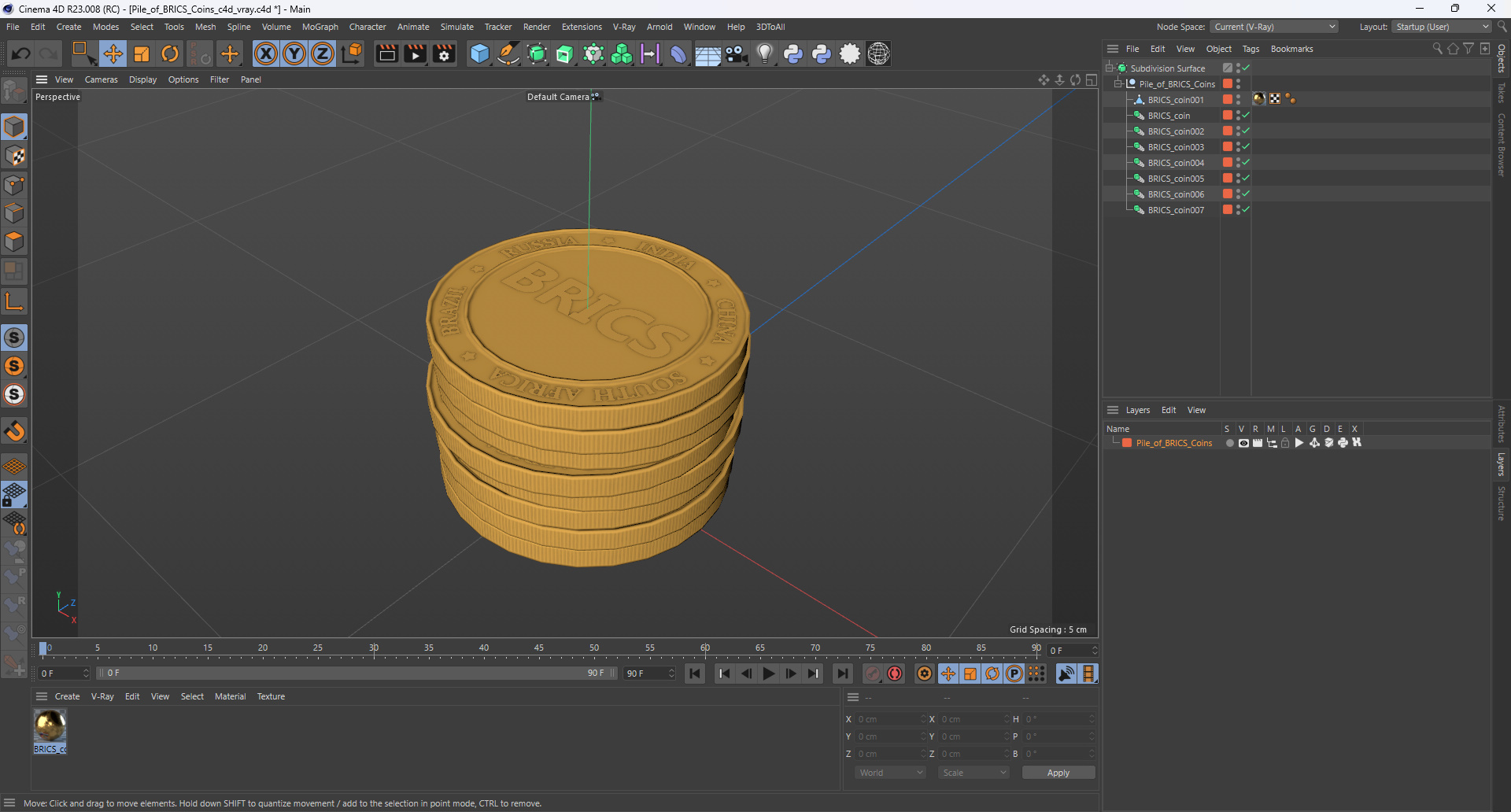Click the Make Editable icon in left palette
This screenshot has height=812, width=1511.
pos(14,91)
